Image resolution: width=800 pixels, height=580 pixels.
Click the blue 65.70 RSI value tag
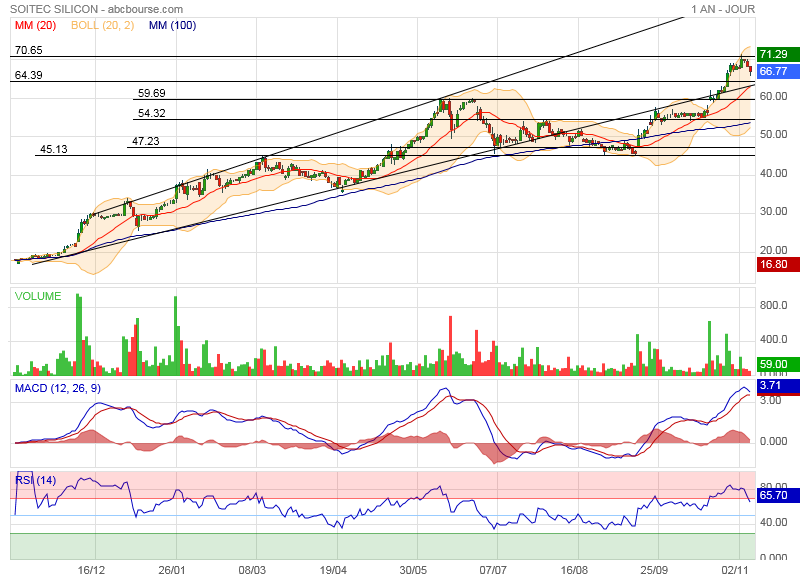click(x=778, y=495)
